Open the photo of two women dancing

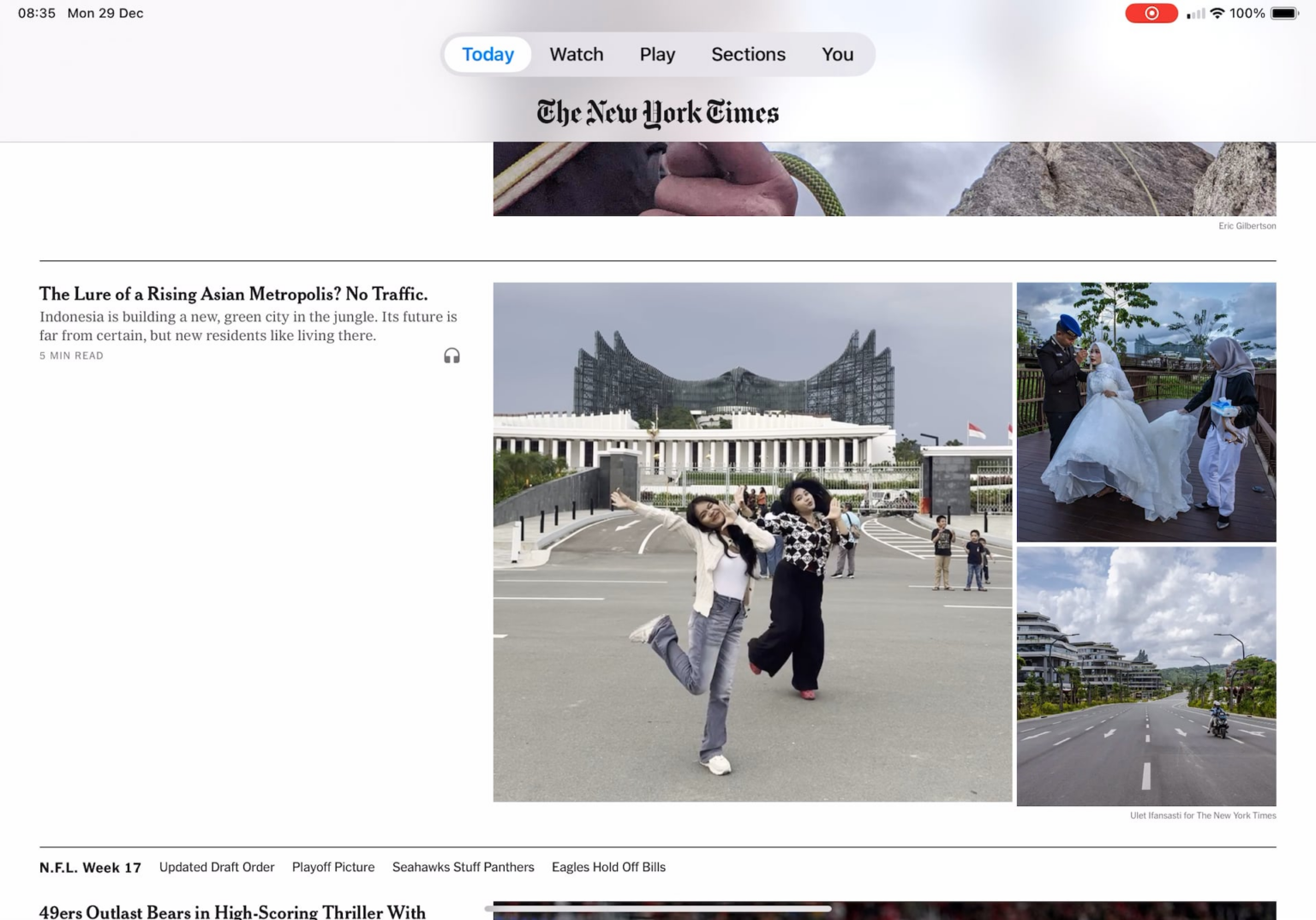[x=752, y=541]
